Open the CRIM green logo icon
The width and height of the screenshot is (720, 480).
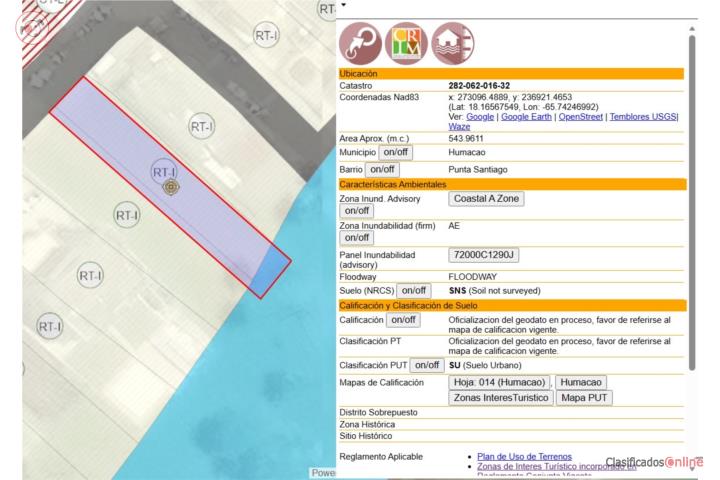[x=406, y=43]
